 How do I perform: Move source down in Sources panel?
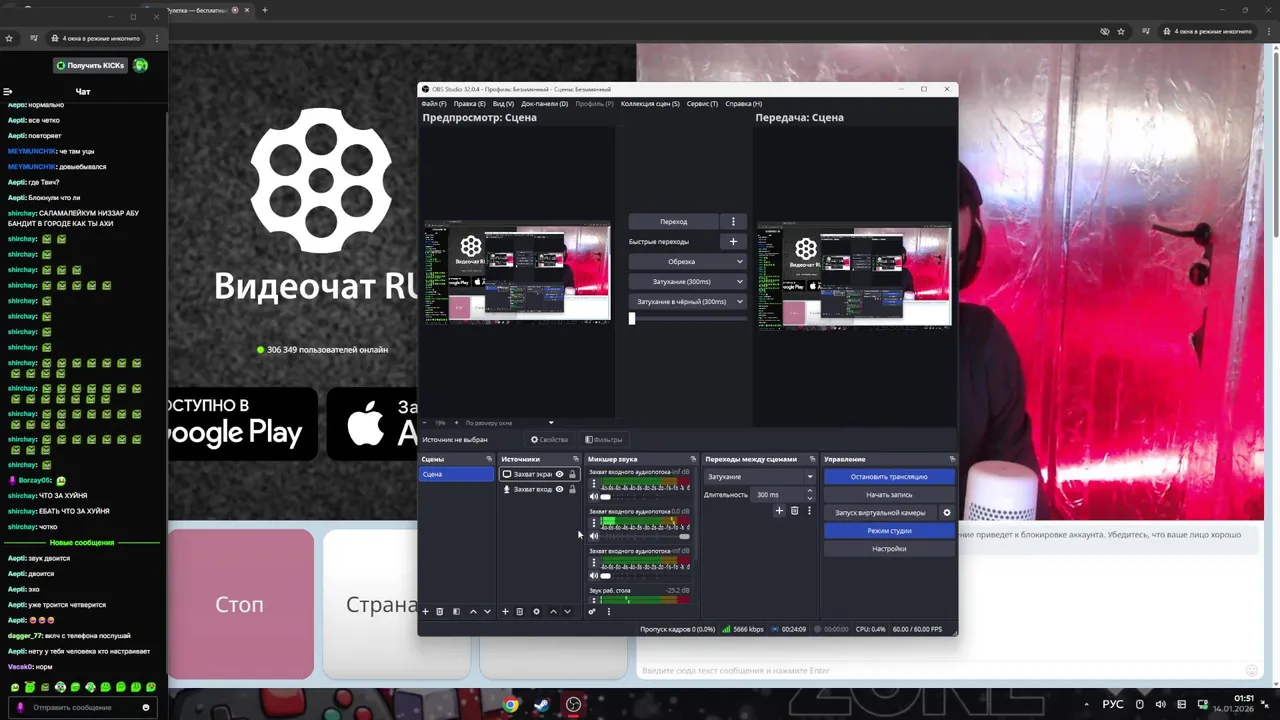(x=567, y=611)
